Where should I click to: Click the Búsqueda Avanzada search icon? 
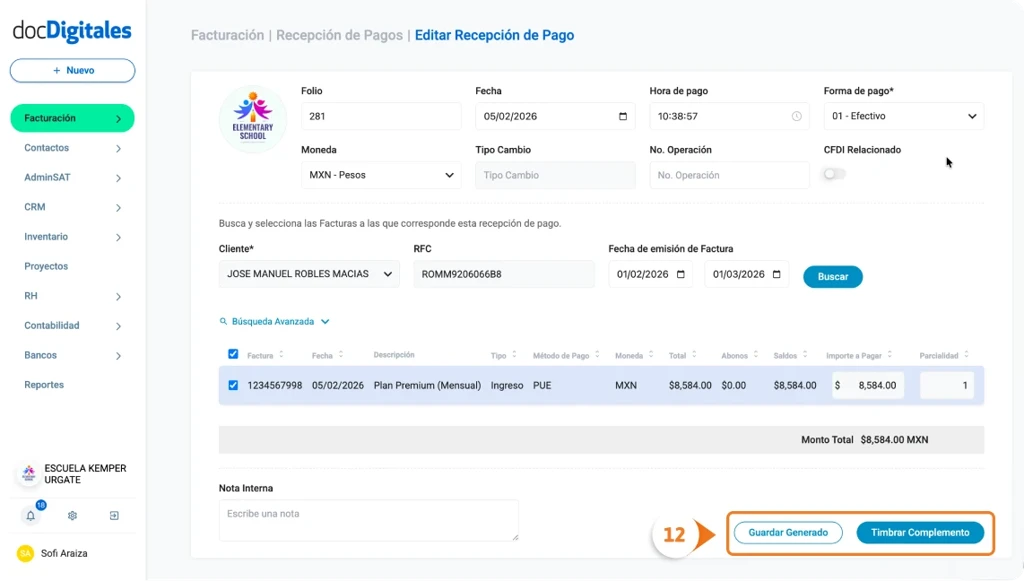coord(222,321)
